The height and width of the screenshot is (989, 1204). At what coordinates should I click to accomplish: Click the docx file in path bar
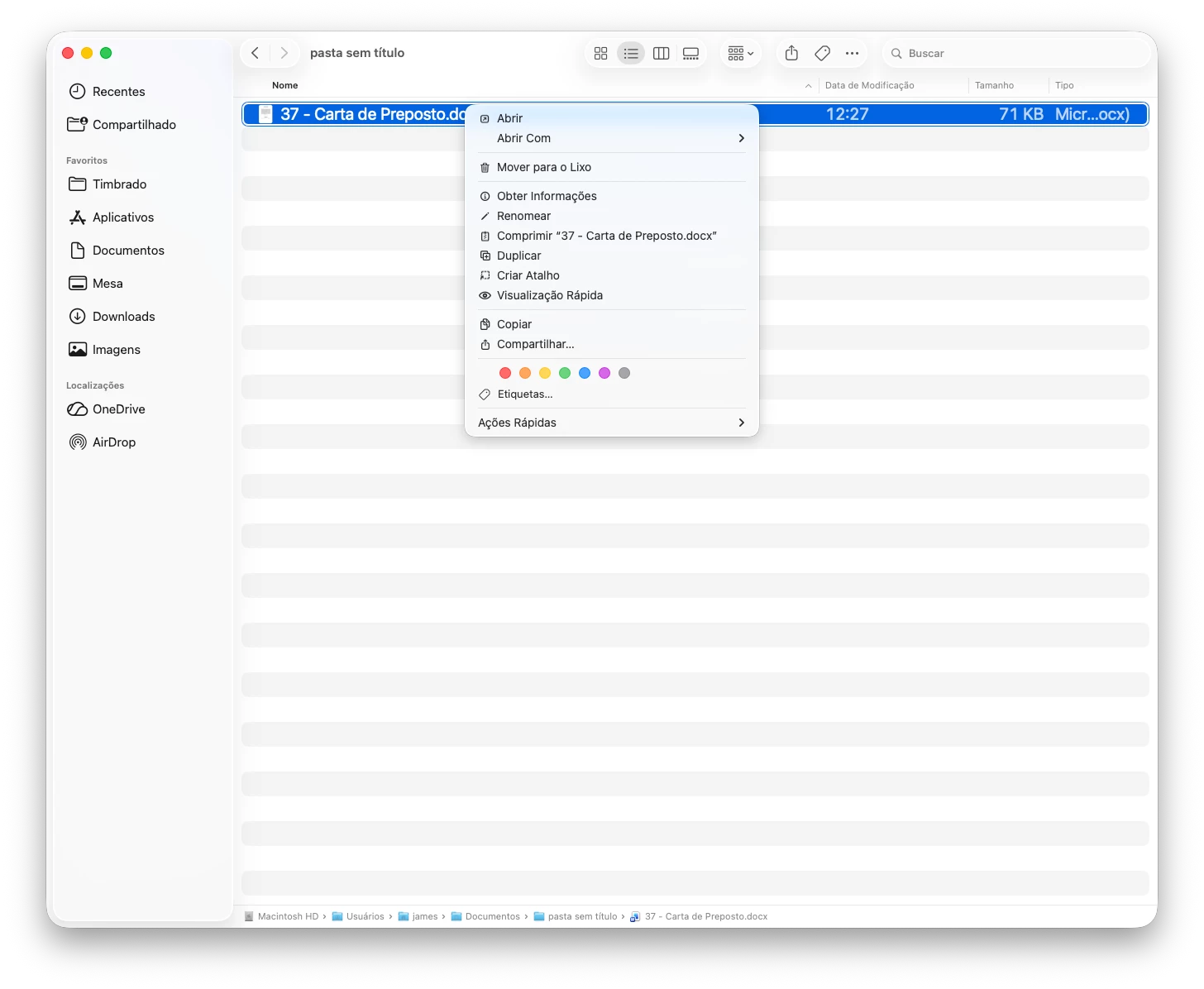pyautogui.click(x=699, y=916)
